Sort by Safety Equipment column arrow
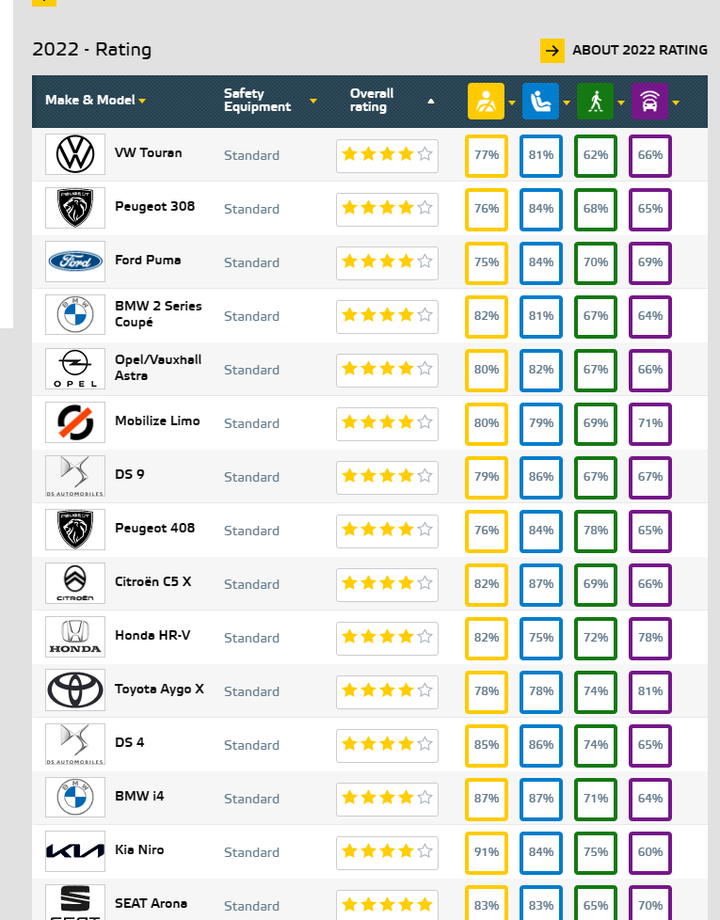 tap(313, 101)
